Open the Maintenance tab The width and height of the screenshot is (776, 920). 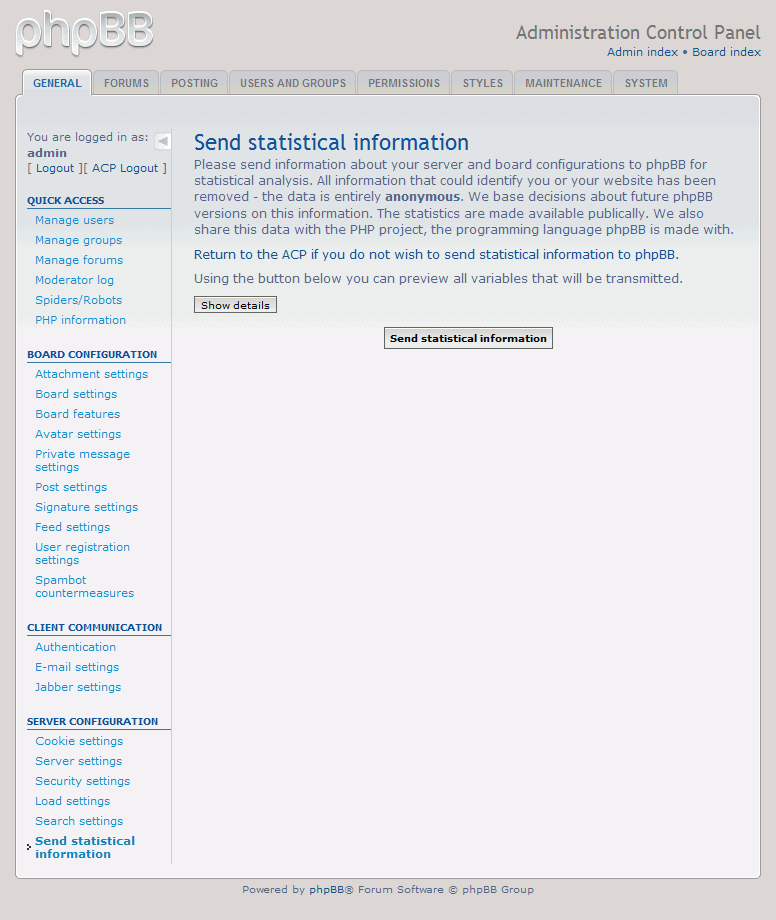click(x=563, y=83)
